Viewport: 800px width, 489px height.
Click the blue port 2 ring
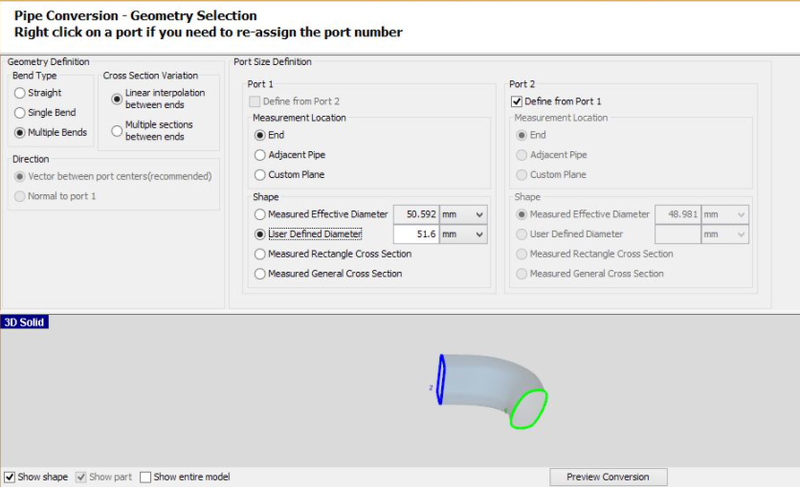442,380
